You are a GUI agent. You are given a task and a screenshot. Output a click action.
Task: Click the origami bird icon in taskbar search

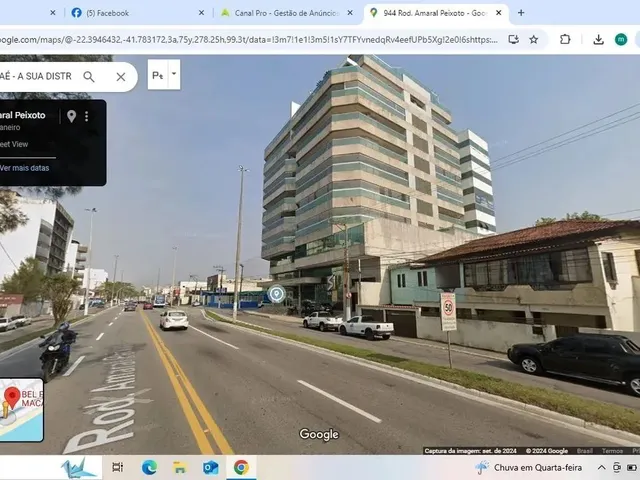[79, 468]
